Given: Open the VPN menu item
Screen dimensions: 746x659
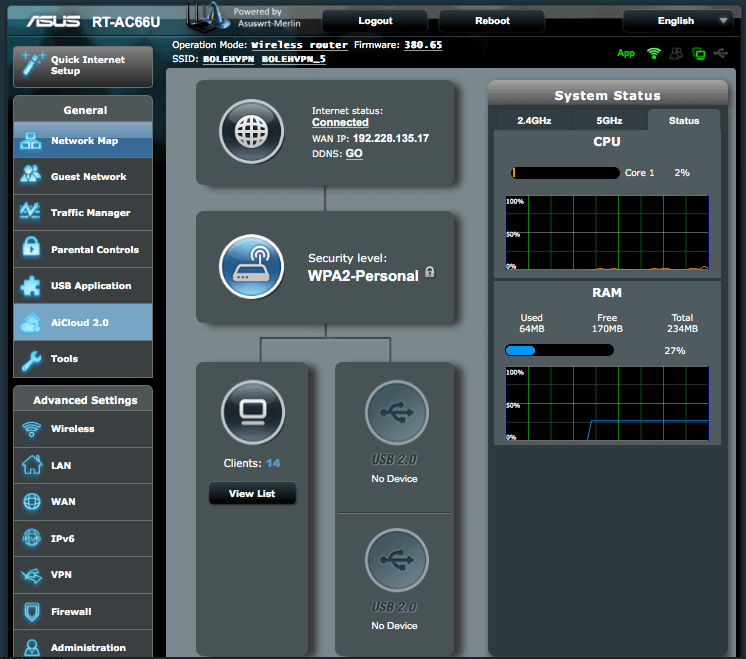Looking at the screenshot, I should [83, 575].
